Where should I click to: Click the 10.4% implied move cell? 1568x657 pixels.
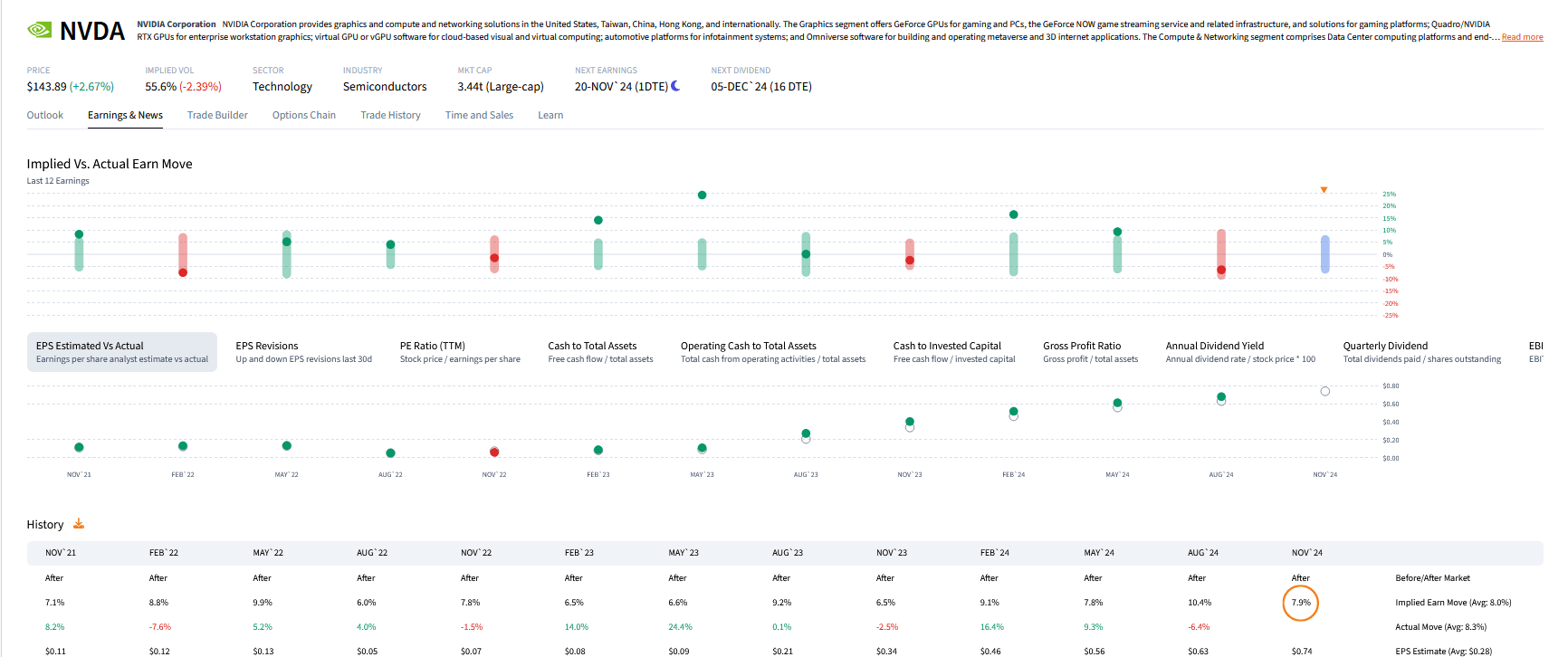(x=1199, y=603)
